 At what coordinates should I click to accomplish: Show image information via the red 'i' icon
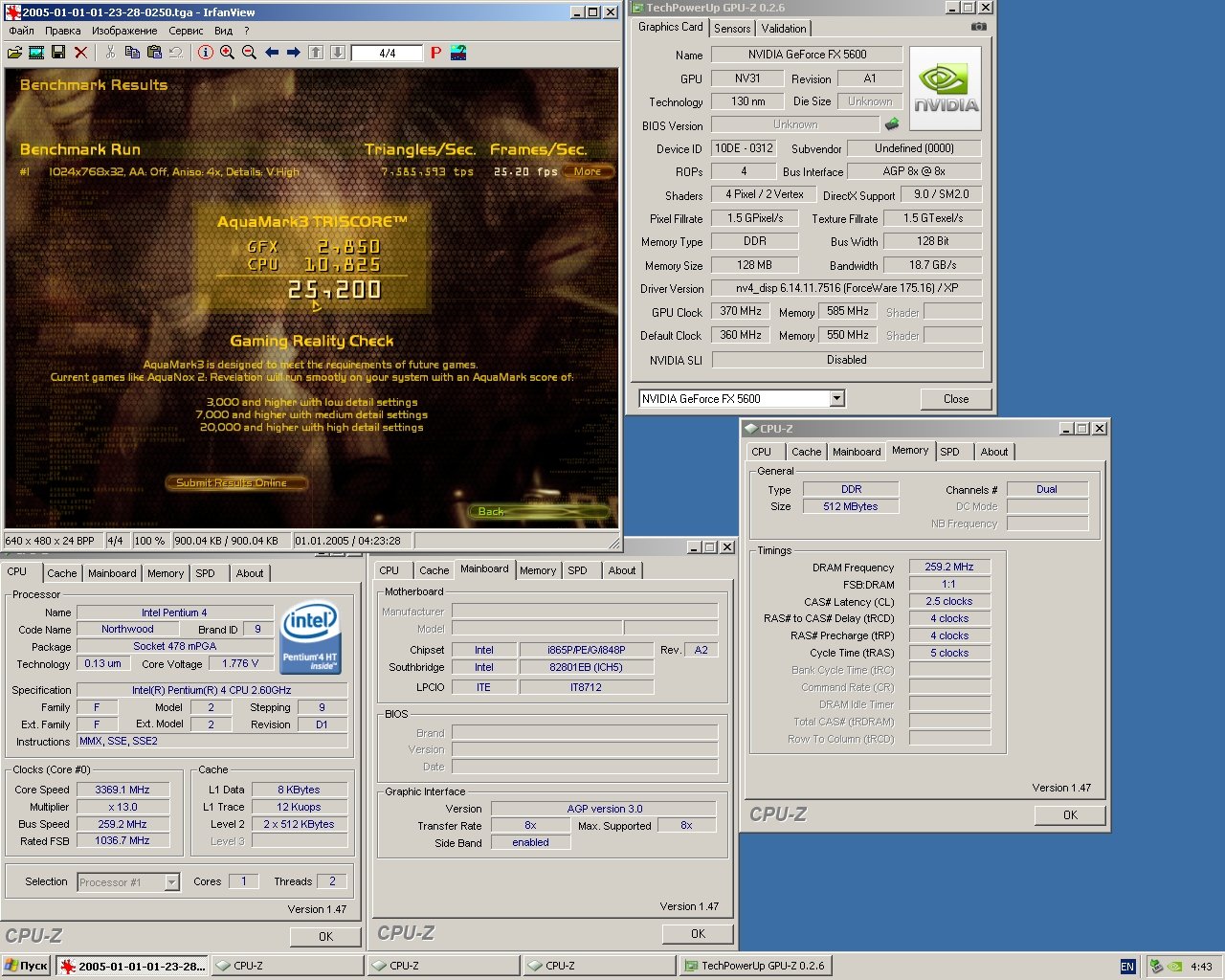[x=205, y=53]
